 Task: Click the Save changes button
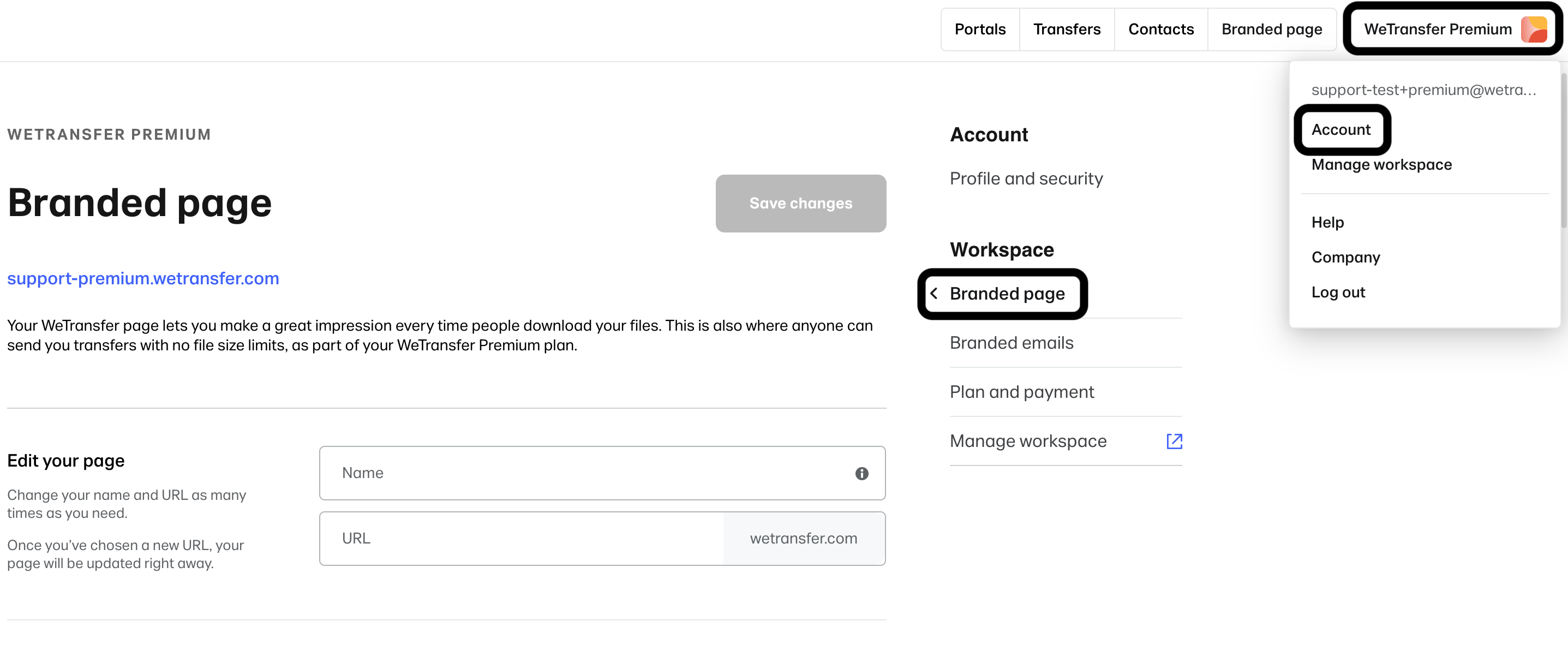pos(801,204)
